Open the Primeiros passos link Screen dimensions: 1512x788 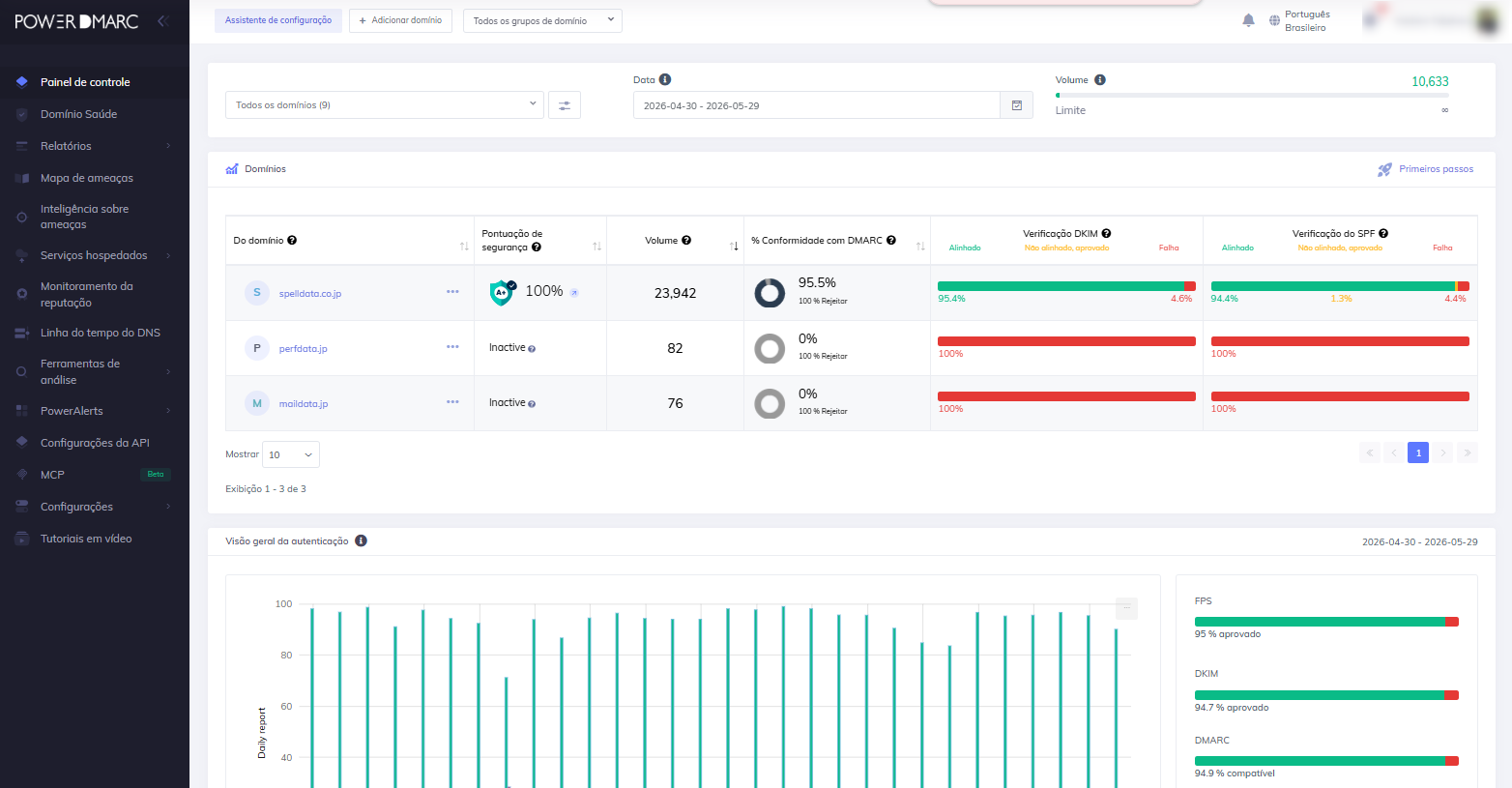tap(1426, 169)
